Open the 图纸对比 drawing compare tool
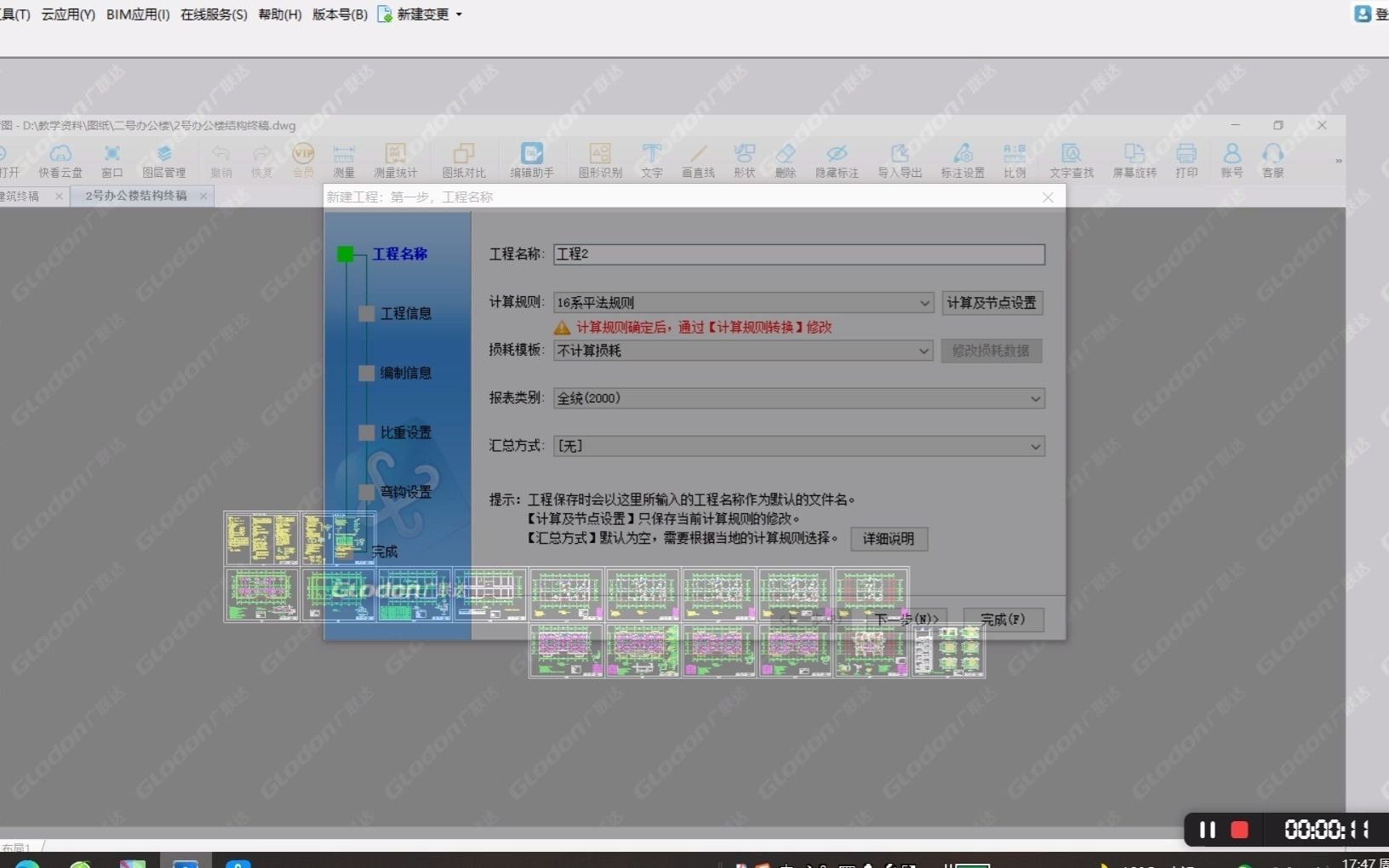The height and width of the screenshot is (868, 1389). [463, 160]
